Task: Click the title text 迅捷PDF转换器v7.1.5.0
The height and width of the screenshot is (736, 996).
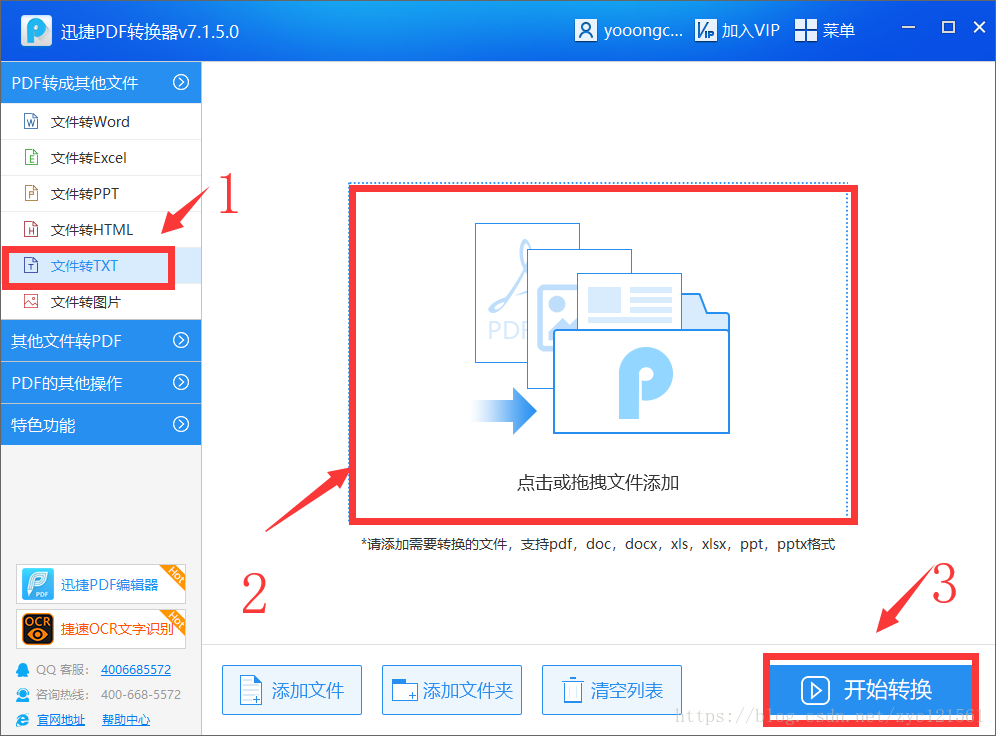Action: (x=150, y=31)
